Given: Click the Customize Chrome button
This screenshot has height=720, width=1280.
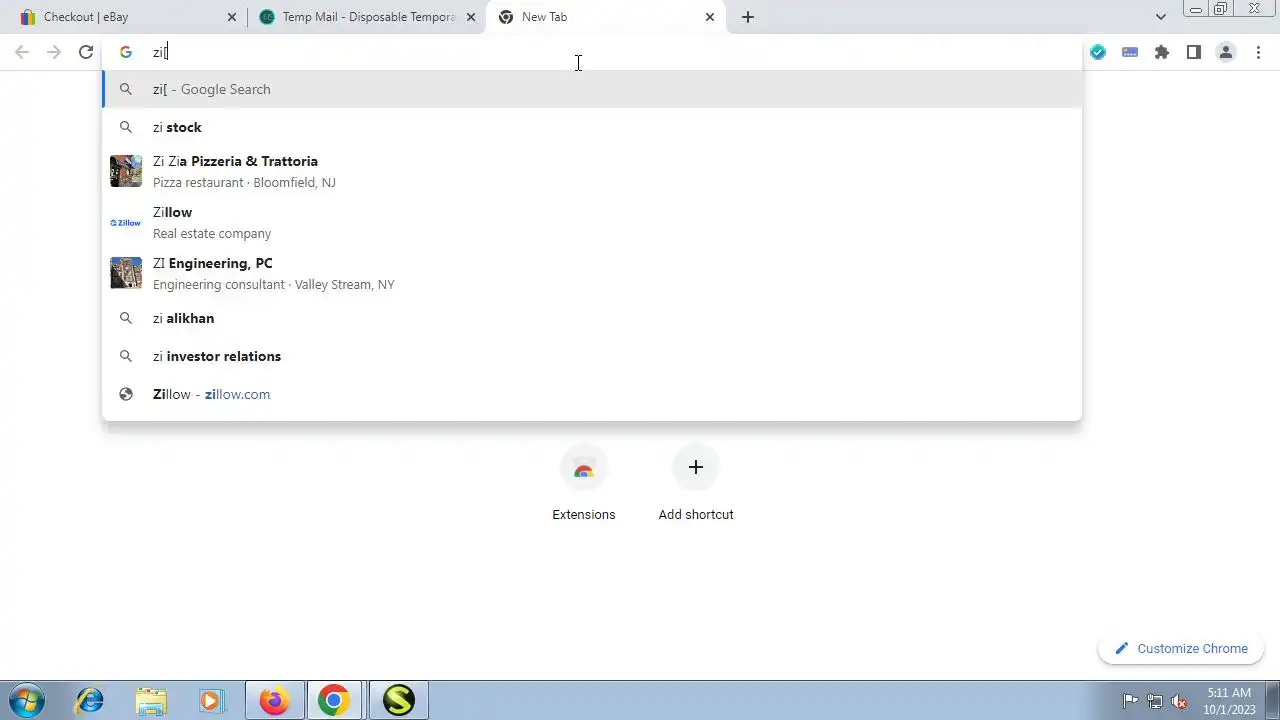Looking at the screenshot, I should point(1181,648).
